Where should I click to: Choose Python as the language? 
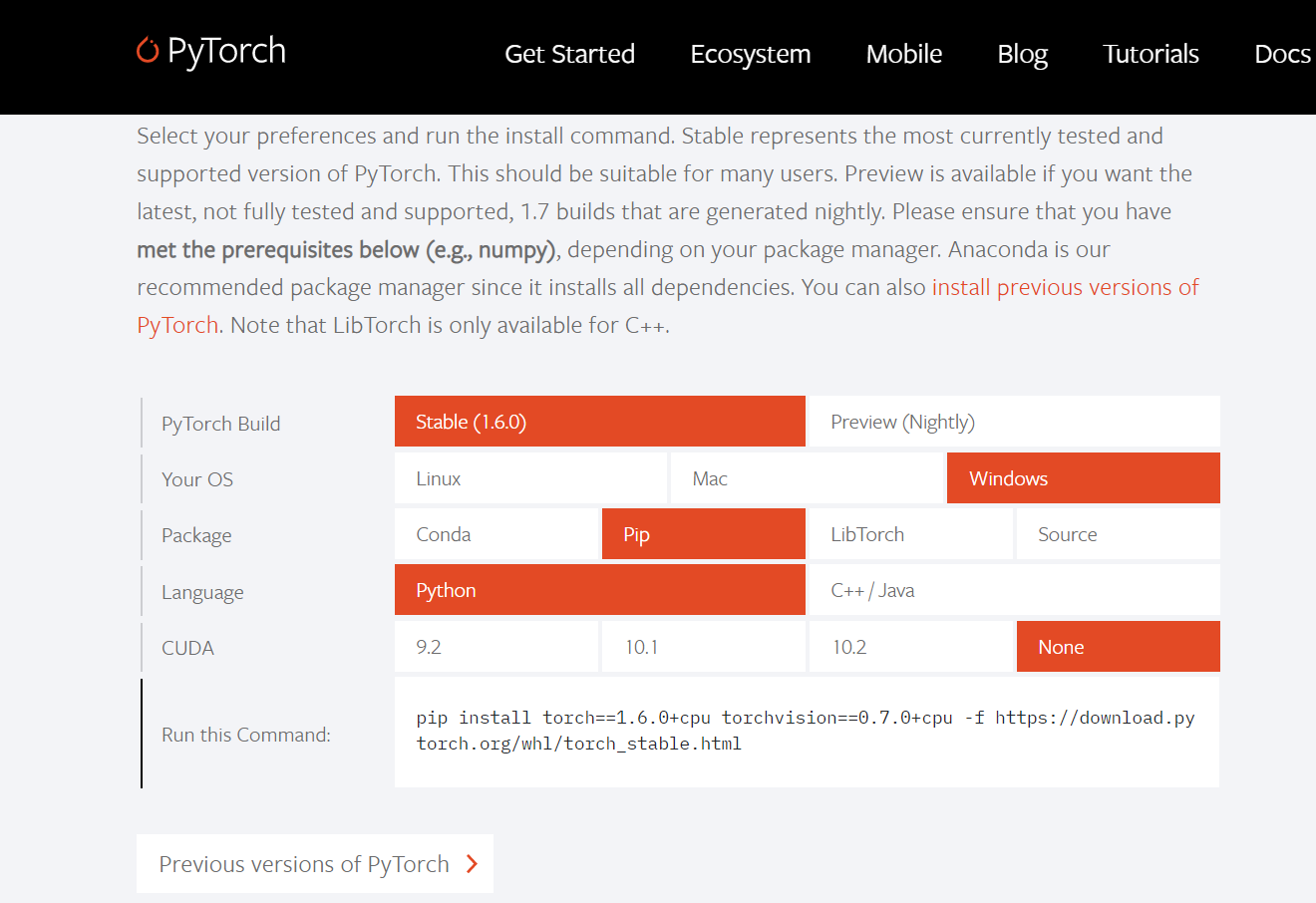600,590
